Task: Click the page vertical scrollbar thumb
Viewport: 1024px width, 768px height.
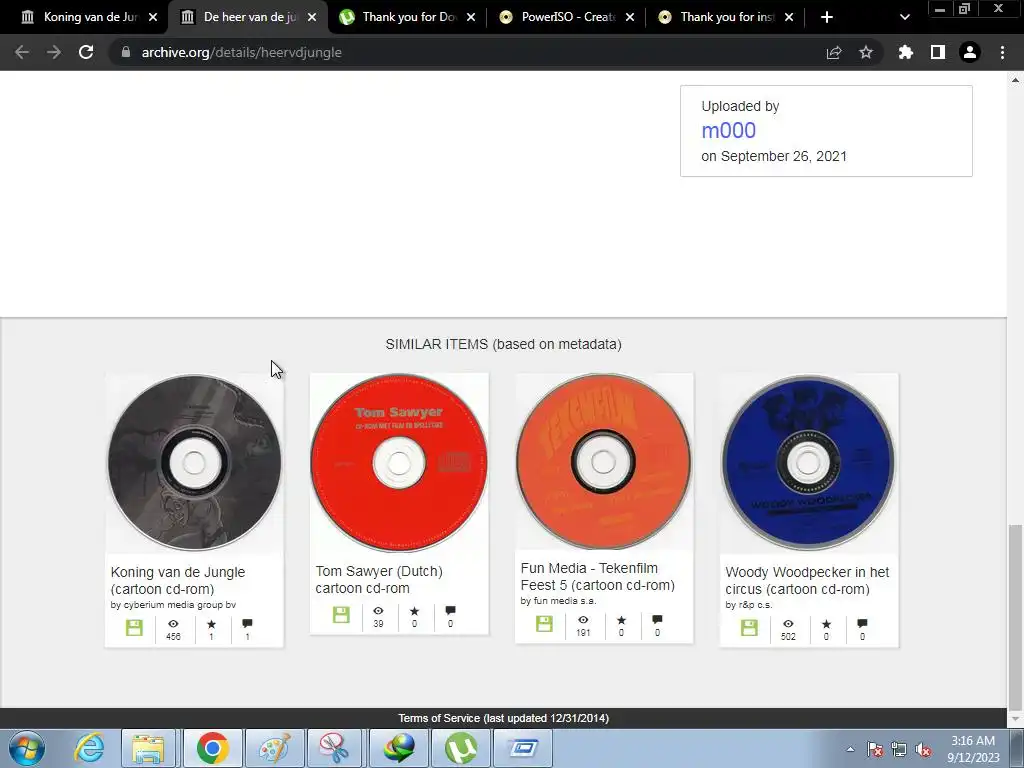Action: (1015, 617)
